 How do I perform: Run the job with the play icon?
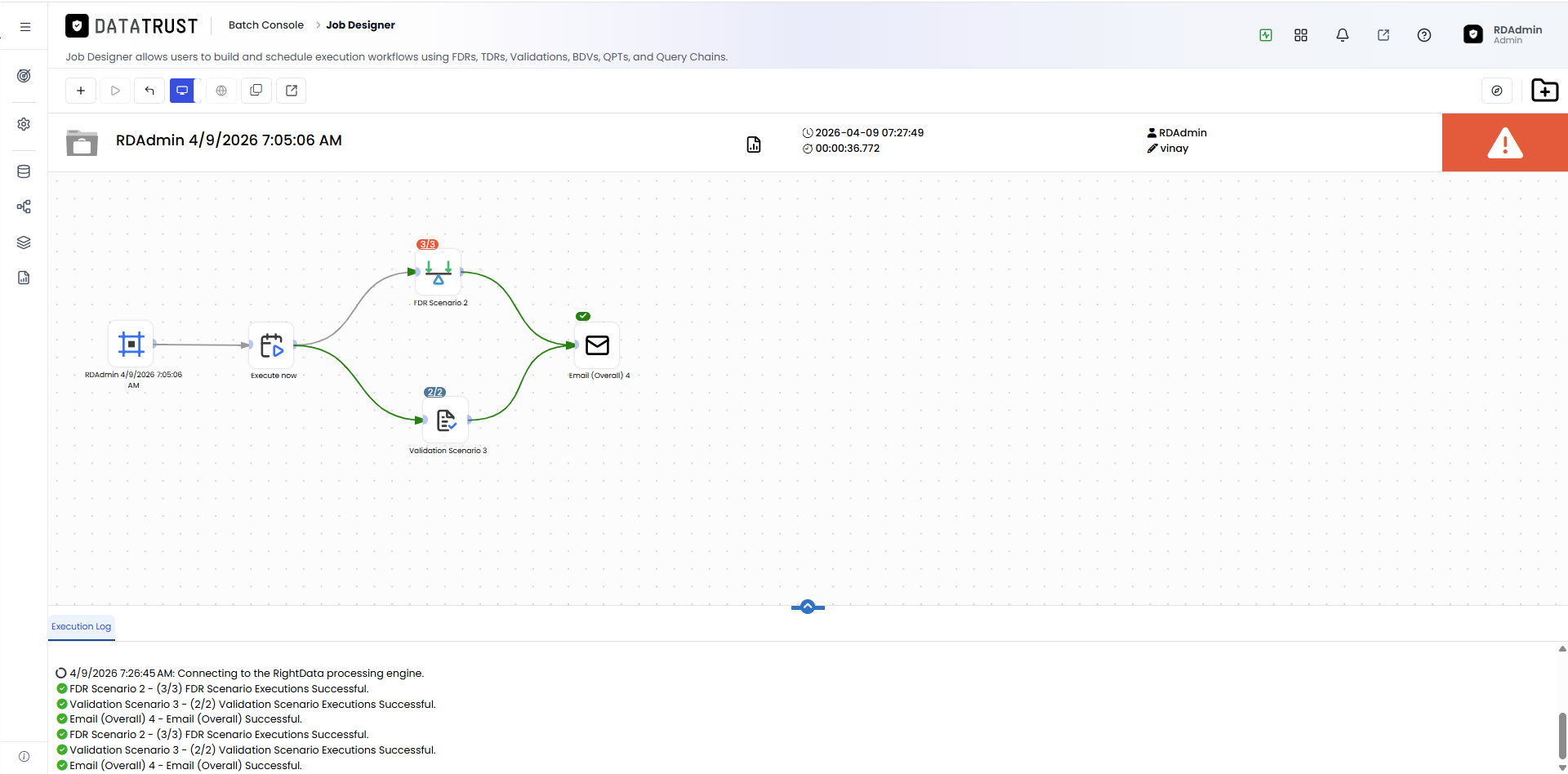[x=115, y=91]
